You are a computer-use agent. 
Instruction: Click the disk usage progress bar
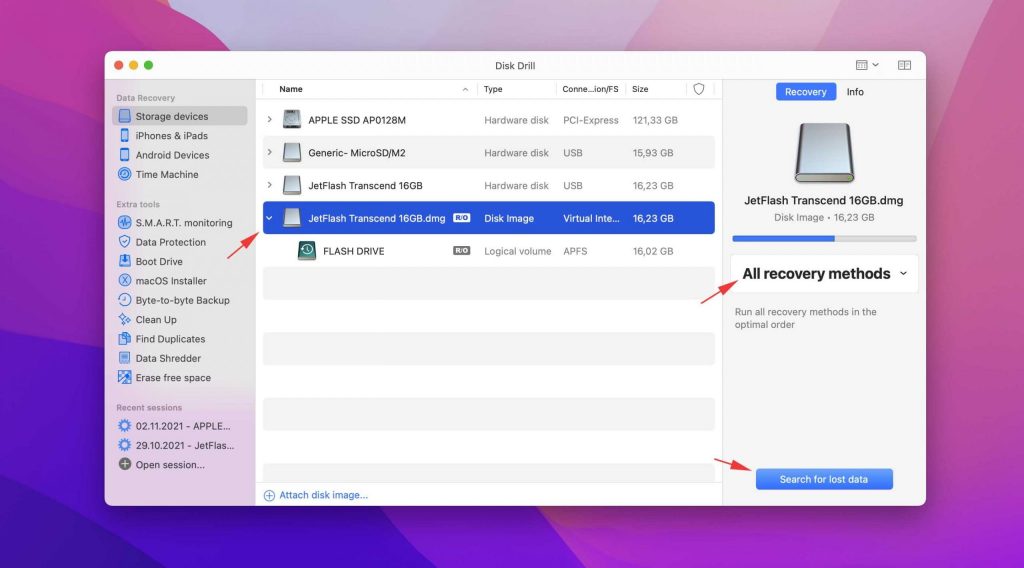pyautogui.click(x=824, y=239)
